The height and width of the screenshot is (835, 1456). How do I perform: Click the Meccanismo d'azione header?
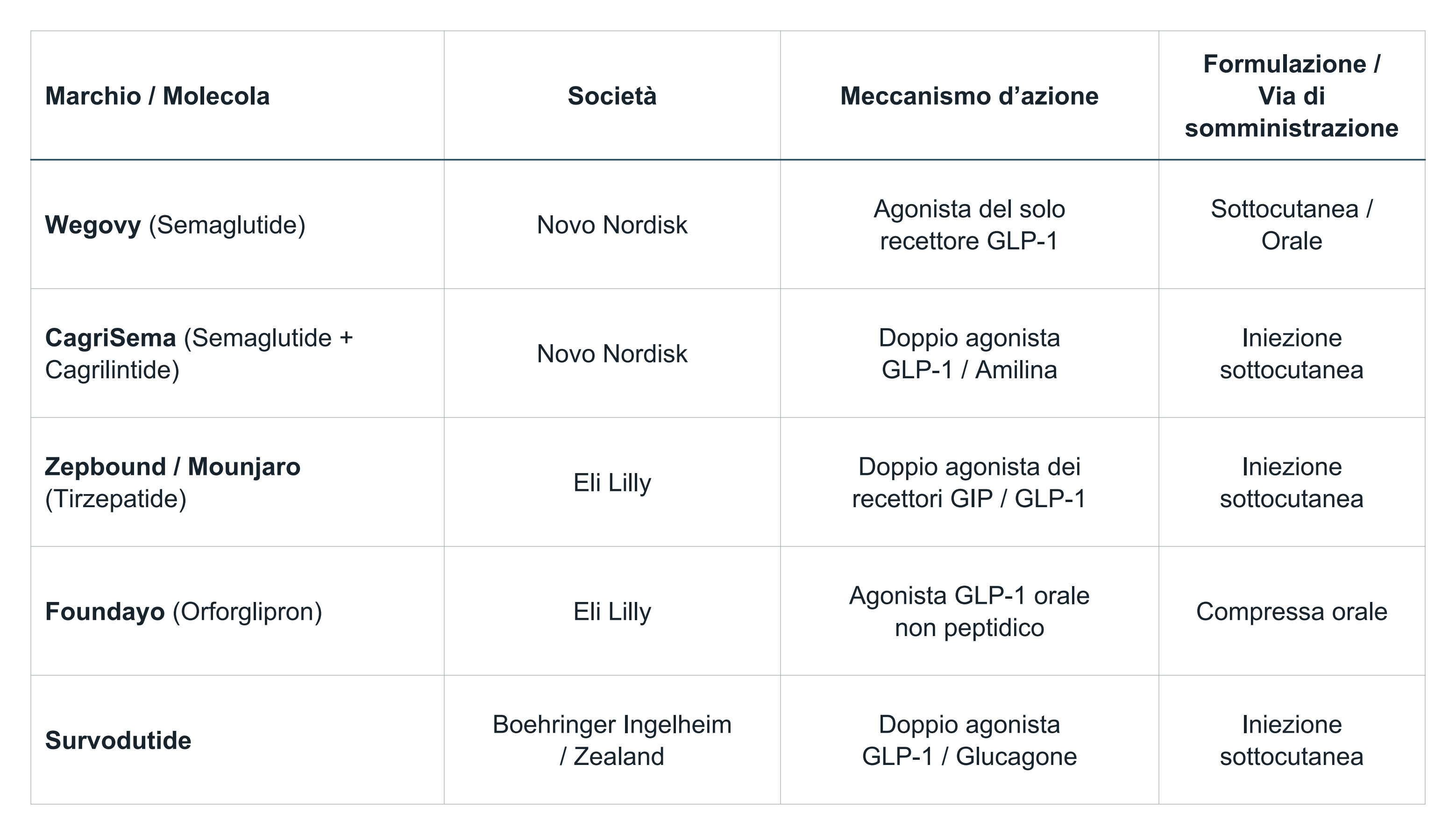(969, 96)
